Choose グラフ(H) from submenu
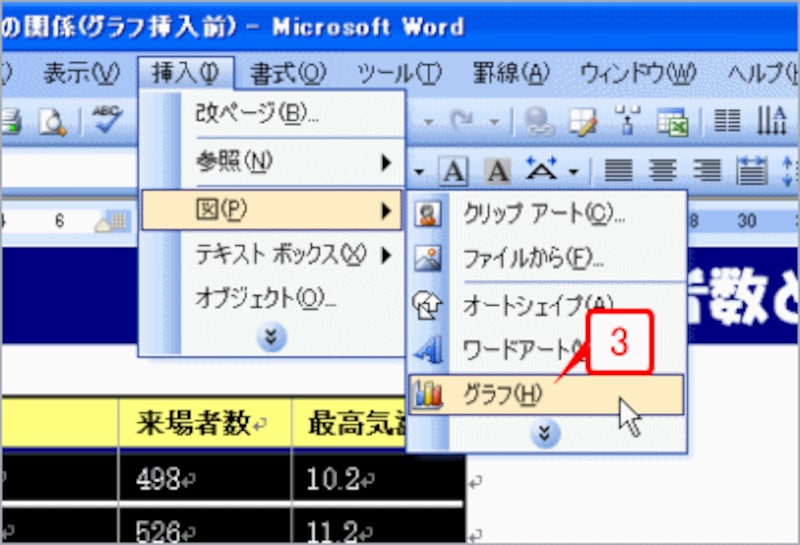The height and width of the screenshot is (545, 800). (546, 394)
